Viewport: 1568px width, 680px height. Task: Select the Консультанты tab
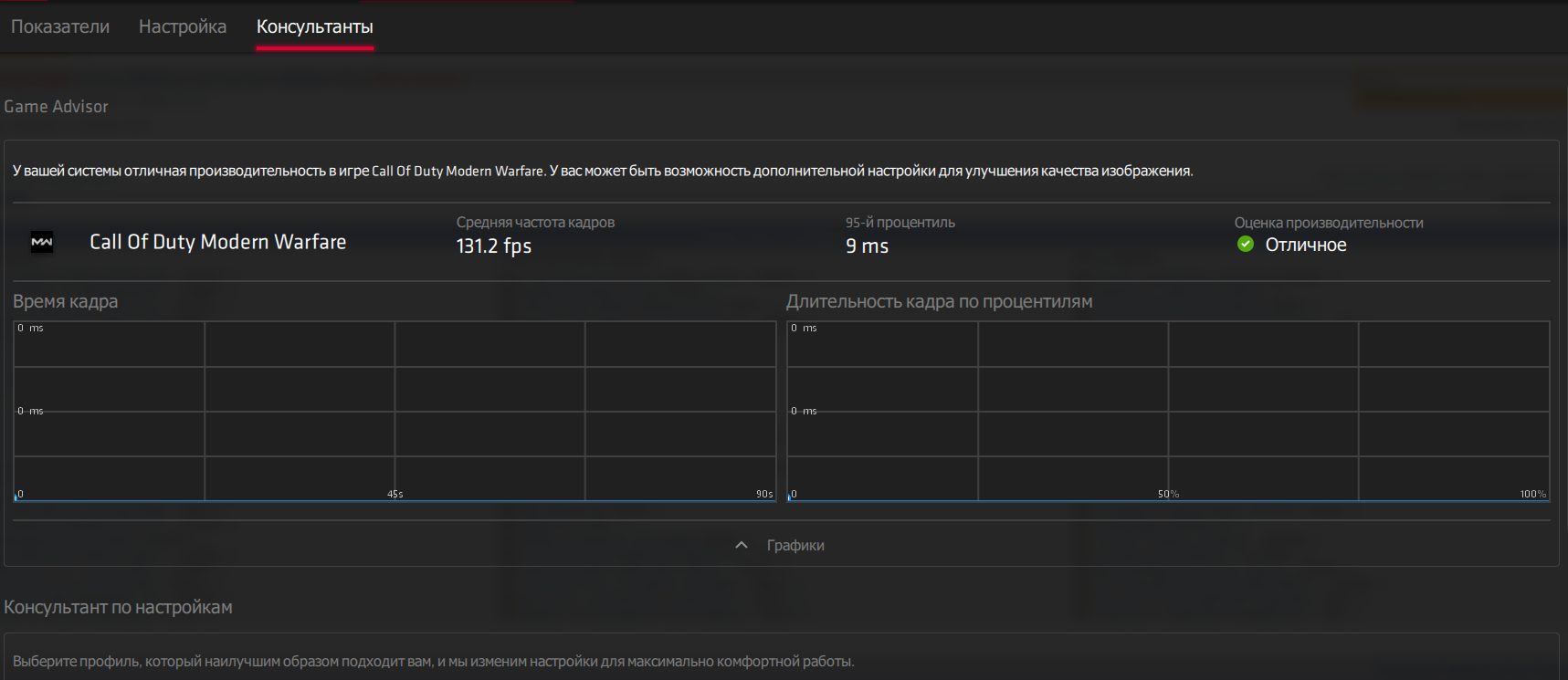click(315, 26)
